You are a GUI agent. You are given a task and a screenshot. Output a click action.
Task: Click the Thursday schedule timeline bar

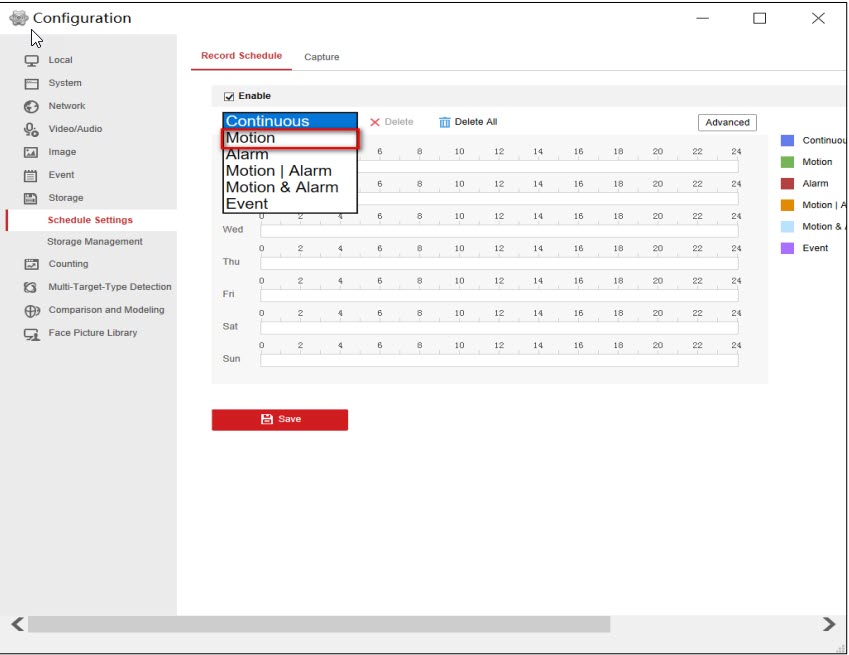[499, 264]
